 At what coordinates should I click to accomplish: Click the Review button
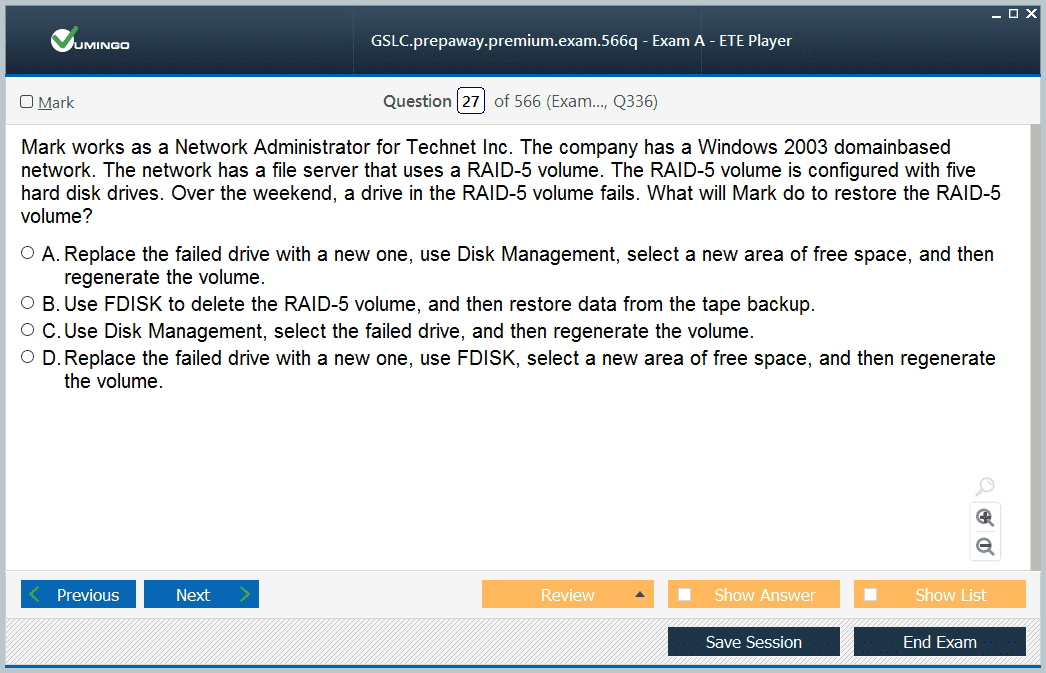[567, 594]
